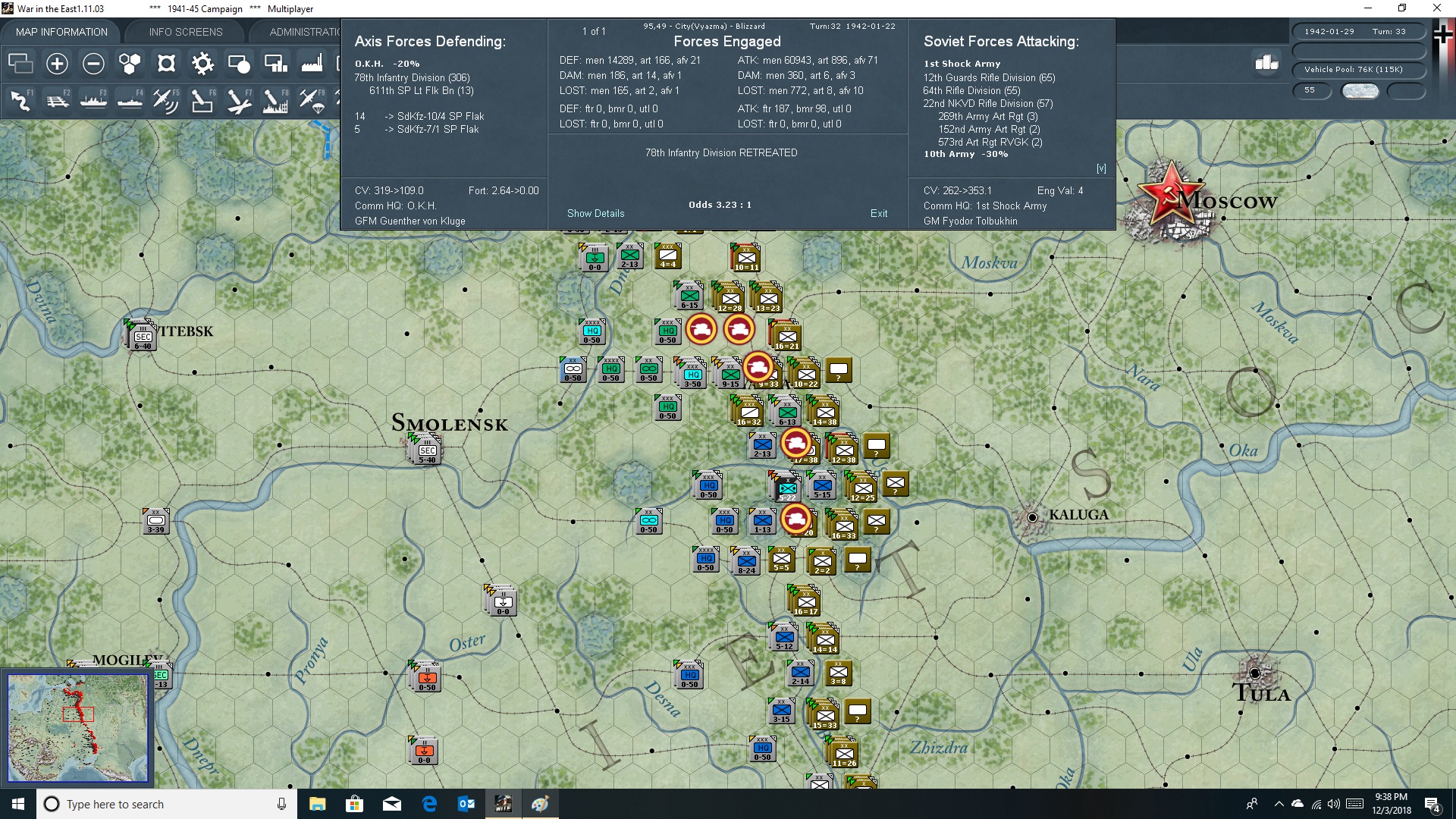Switch to the INFO SCREENS tab
1456x819 pixels.
point(186,32)
